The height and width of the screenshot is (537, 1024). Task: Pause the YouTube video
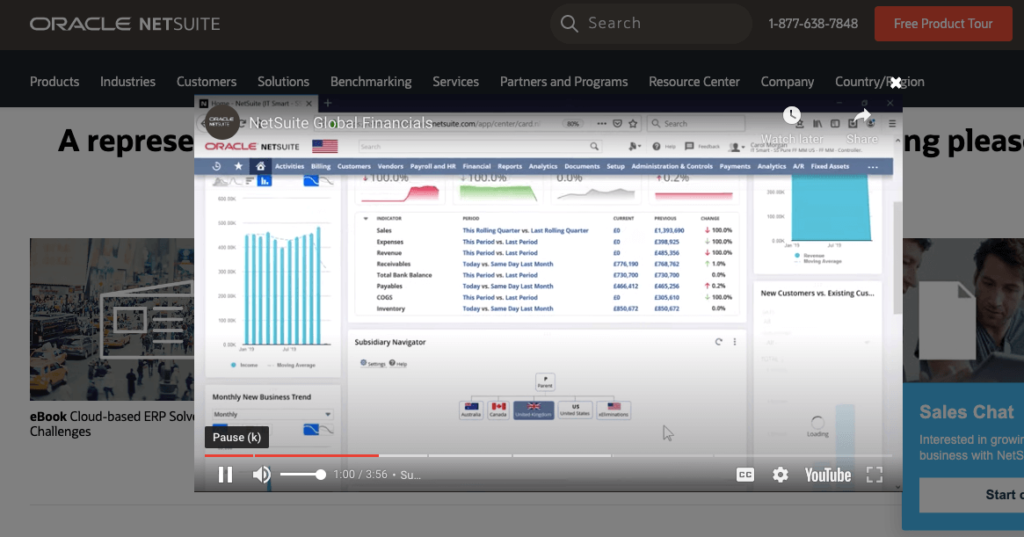tap(225, 475)
